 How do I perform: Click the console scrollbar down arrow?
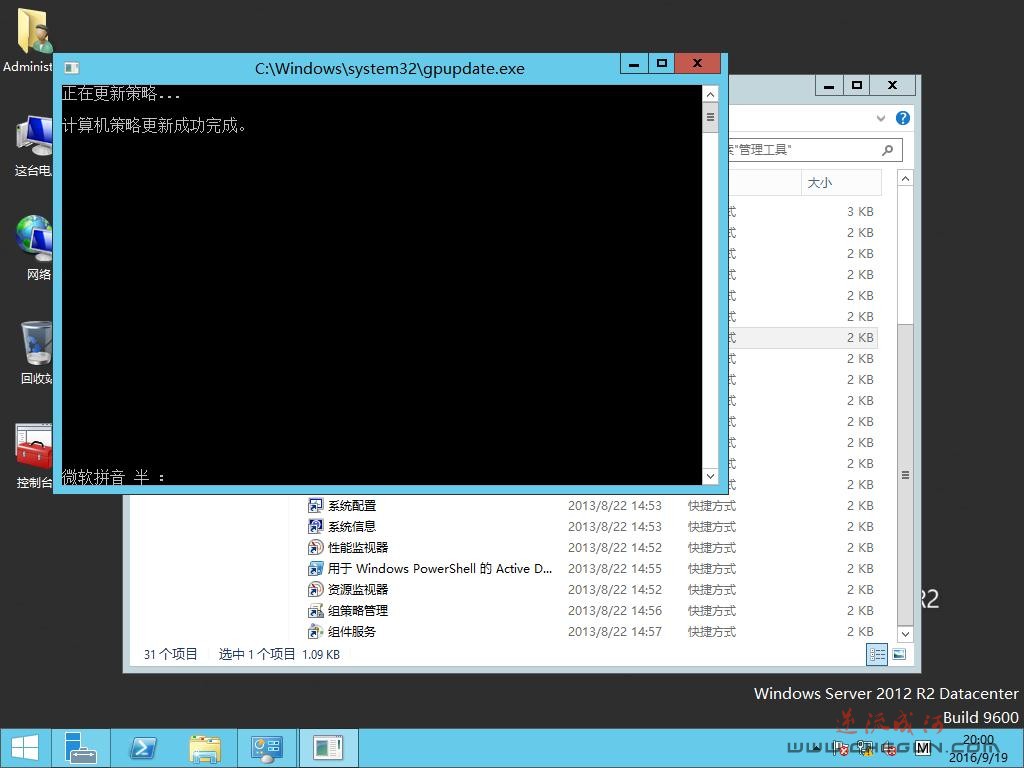coord(710,476)
